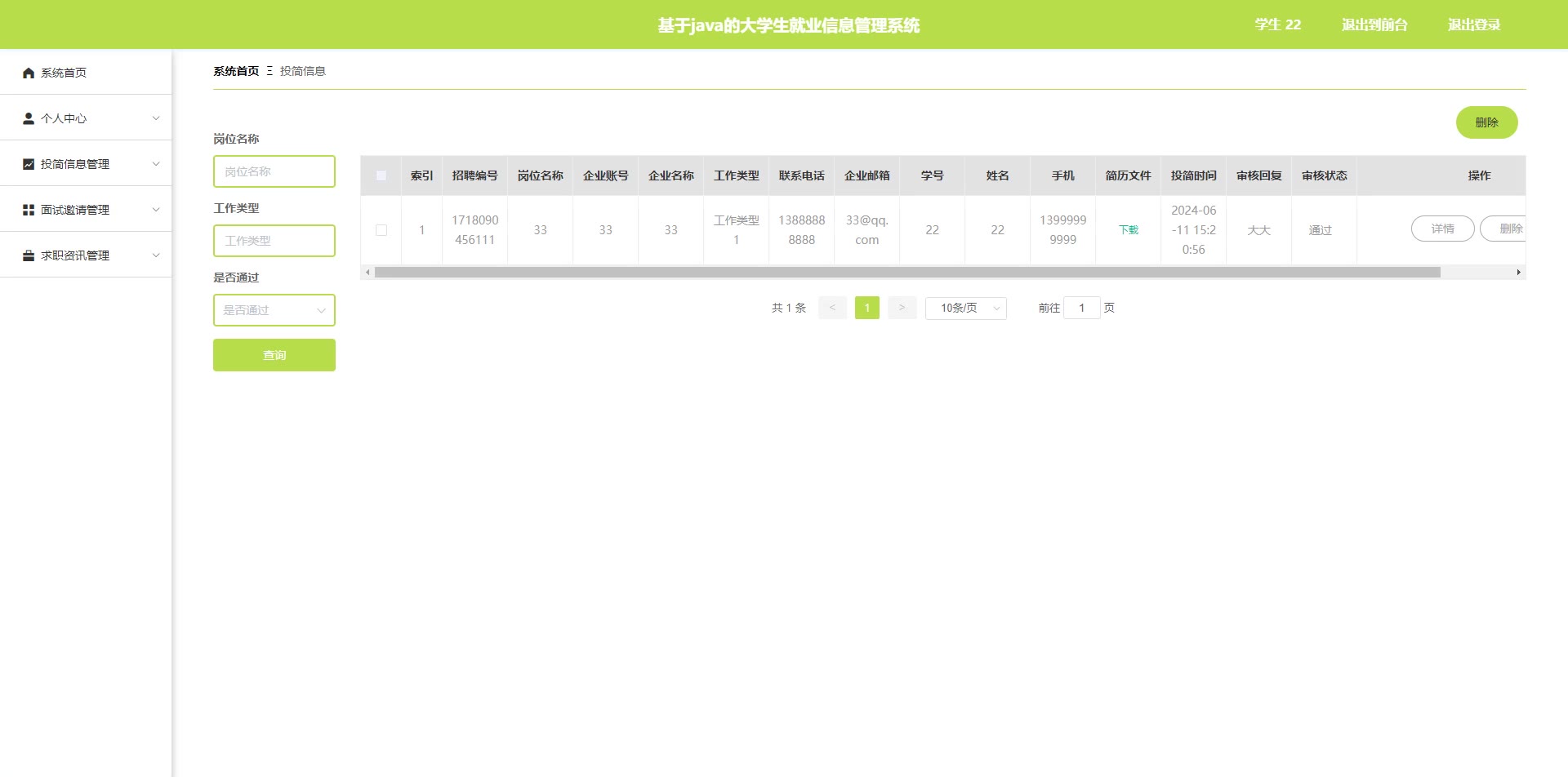Screen dimensions: 1568x777
Task: Click the briefcase icon beside 求职资讯管理
Action: point(29,255)
